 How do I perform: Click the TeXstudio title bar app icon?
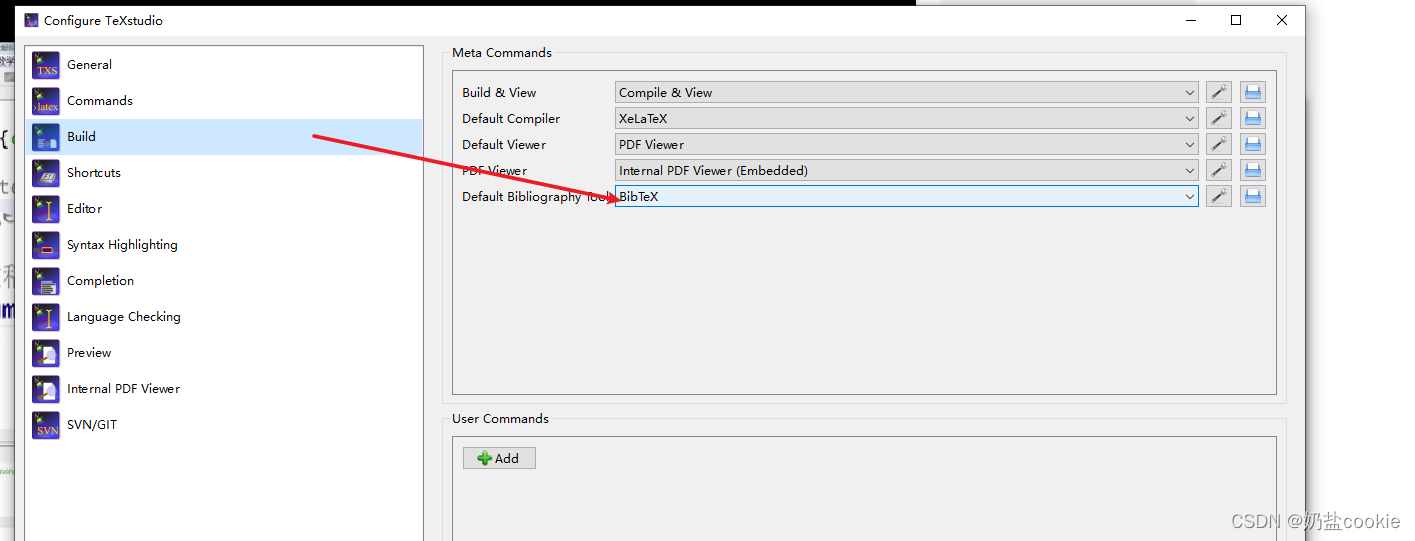click(32, 20)
